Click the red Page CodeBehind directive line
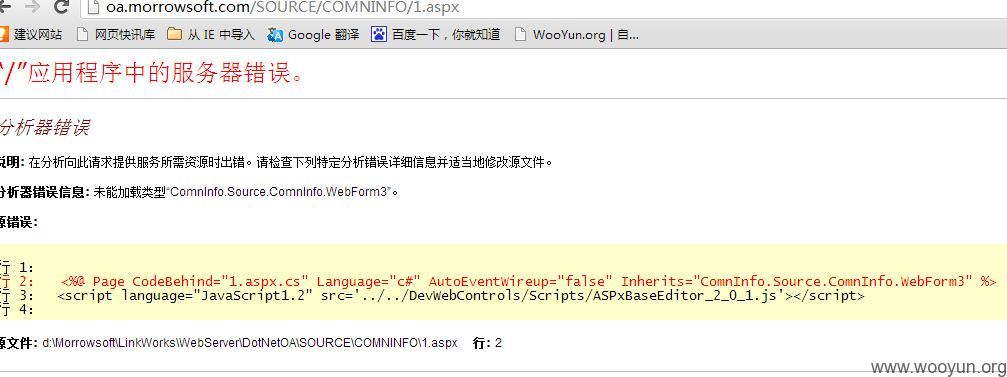 [x=529, y=282]
